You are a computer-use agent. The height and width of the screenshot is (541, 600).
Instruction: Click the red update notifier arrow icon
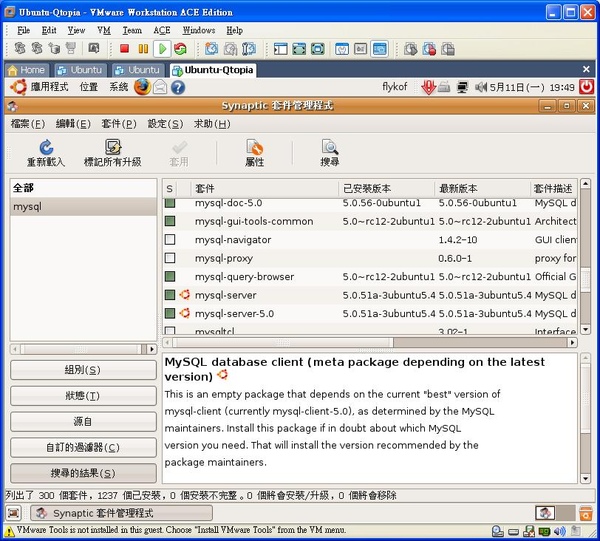click(428, 87)
